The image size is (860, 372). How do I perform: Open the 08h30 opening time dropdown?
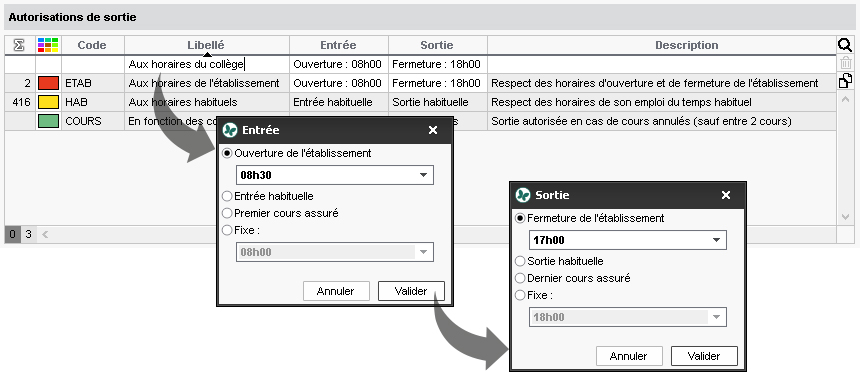pyautogui.click(x=335, y=175)
